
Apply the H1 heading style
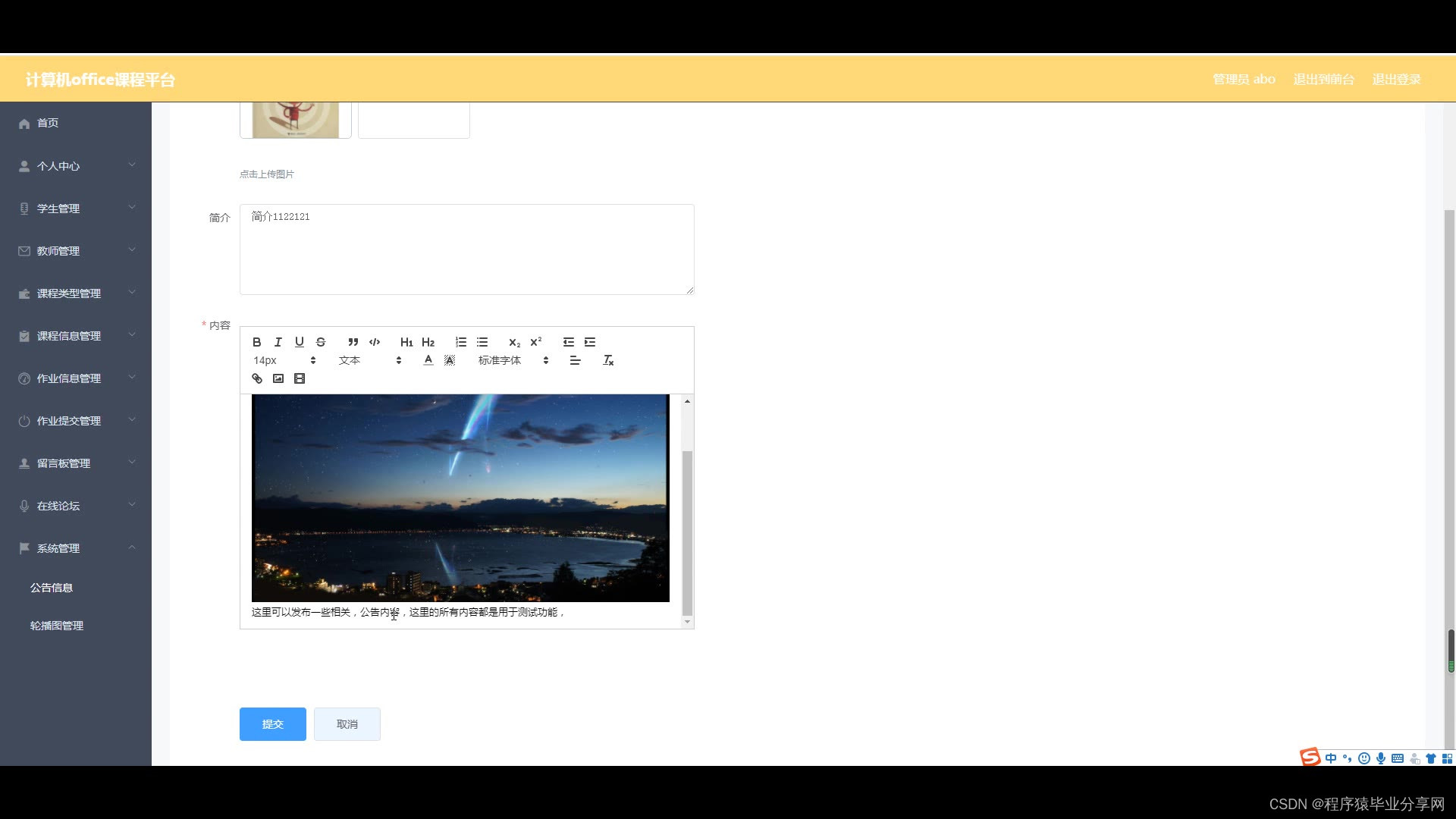pyautogui.click(x=406, y=342)
